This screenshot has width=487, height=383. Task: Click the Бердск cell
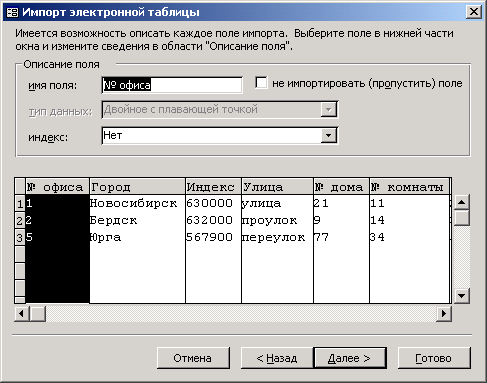click(137, 220)
